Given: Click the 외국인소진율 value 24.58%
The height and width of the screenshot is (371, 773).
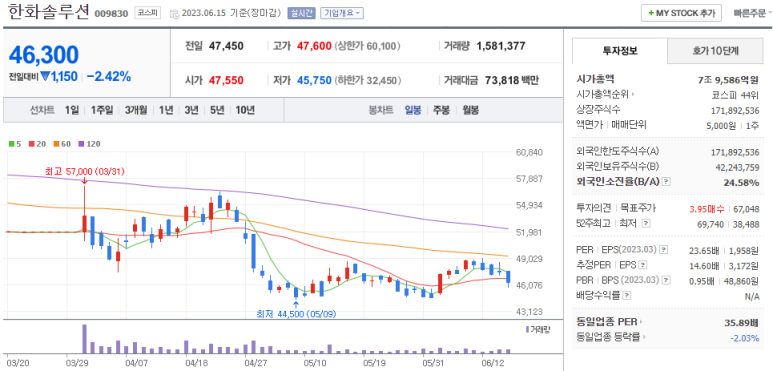Looking at the screenshot, I should pyautogui.click(x=741, y=183).
